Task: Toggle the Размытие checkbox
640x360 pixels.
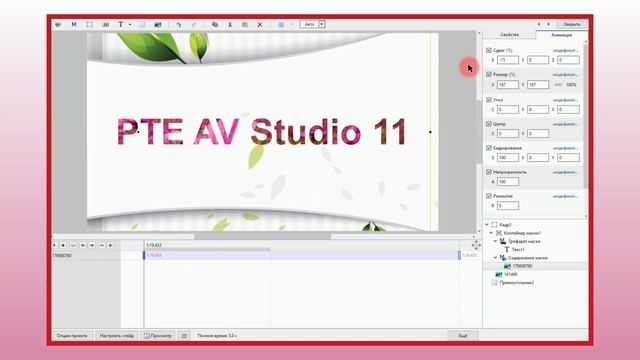Action: 489,196
